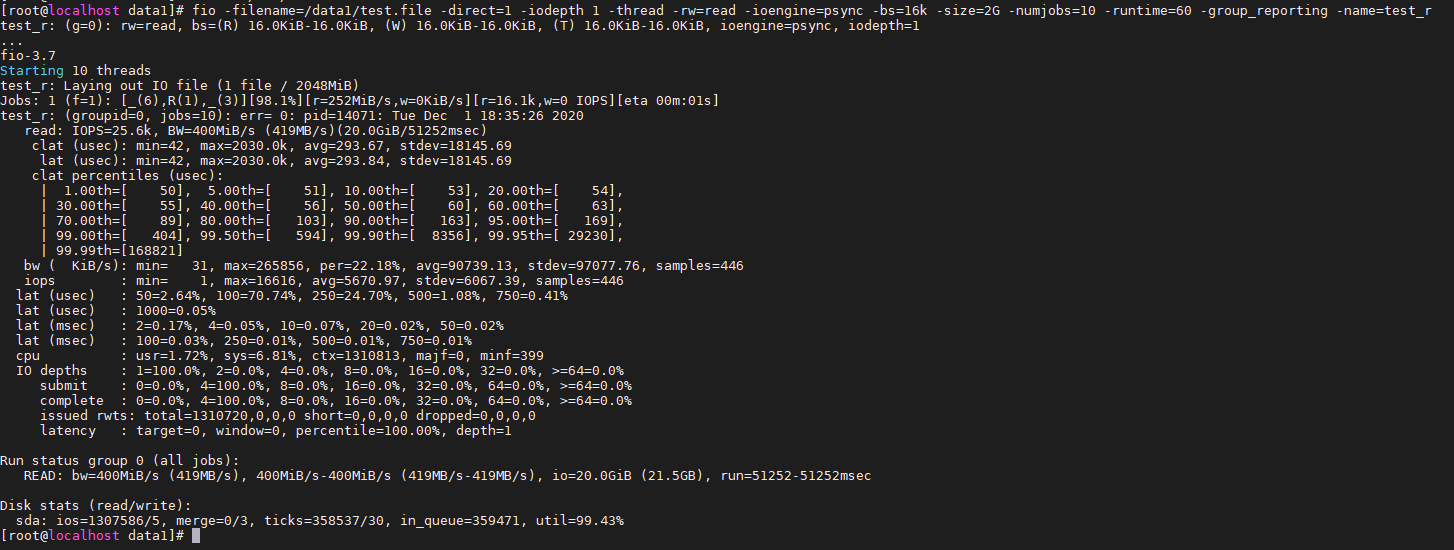This screenshot has width=1454, height=550.
Task: Click the 'fio-3.7' version line
Action: pyautogui.click(x=28, y=56)
